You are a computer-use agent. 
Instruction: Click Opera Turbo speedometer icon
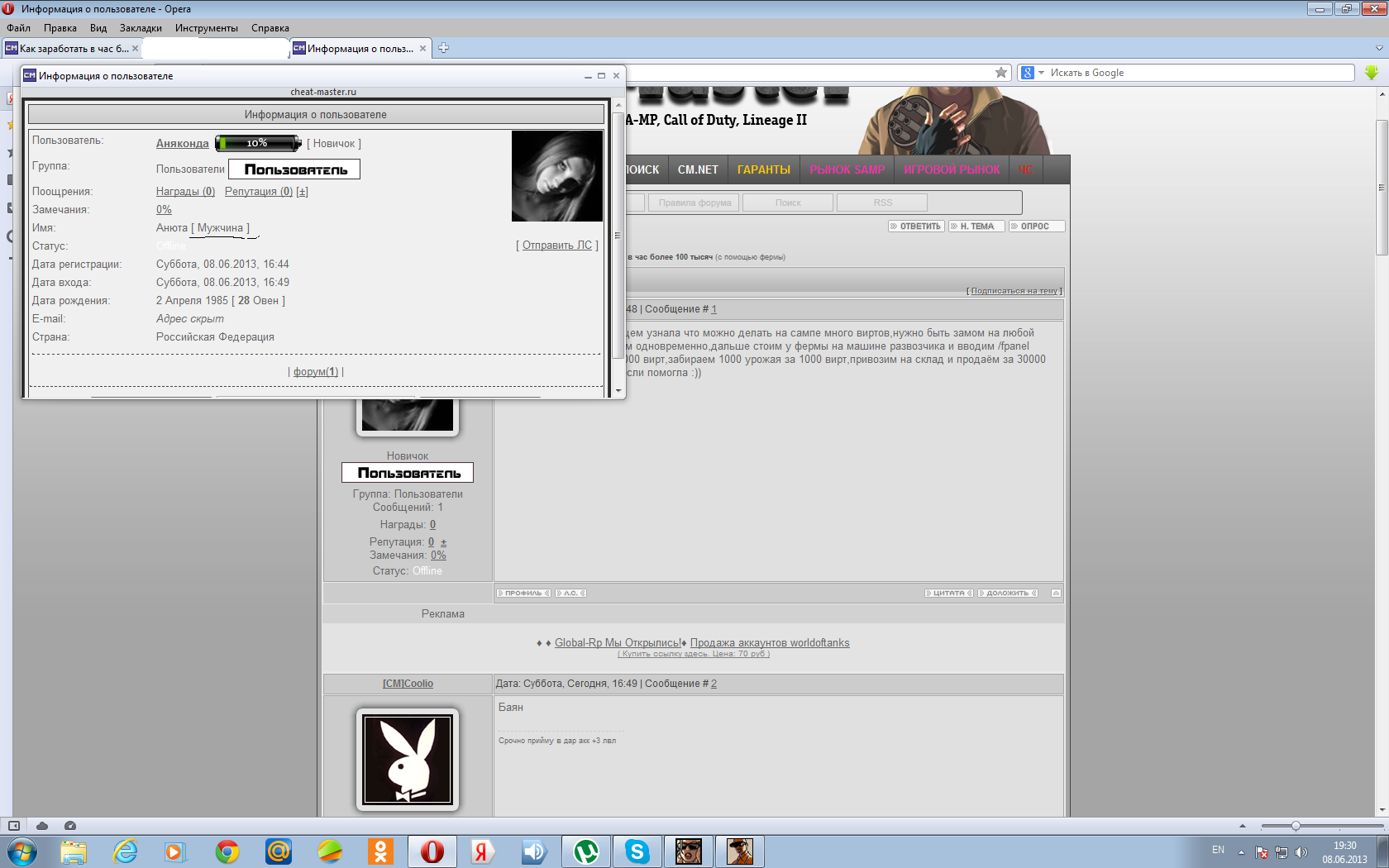(x=70, y=826)
